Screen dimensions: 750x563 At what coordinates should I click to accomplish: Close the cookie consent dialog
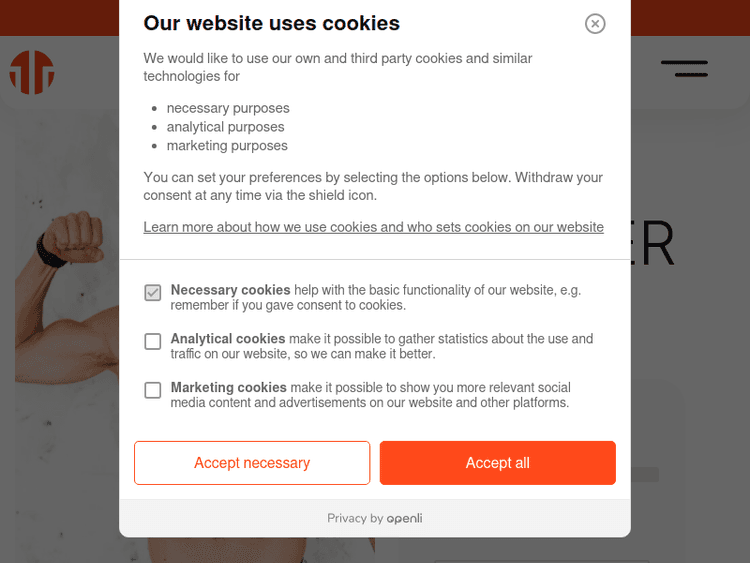595,24
